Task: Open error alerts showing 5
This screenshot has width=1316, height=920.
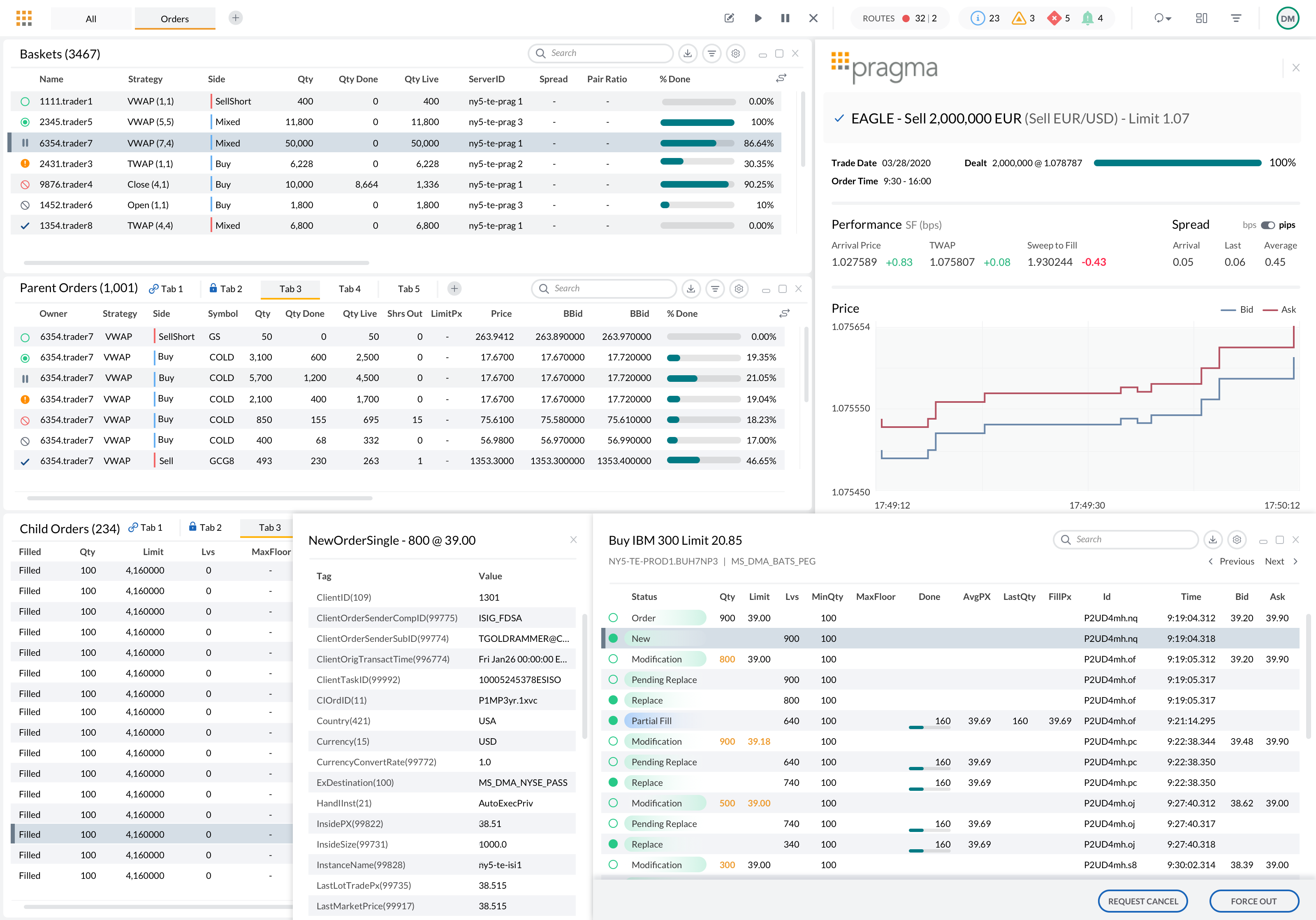Action: point(1059,19)
